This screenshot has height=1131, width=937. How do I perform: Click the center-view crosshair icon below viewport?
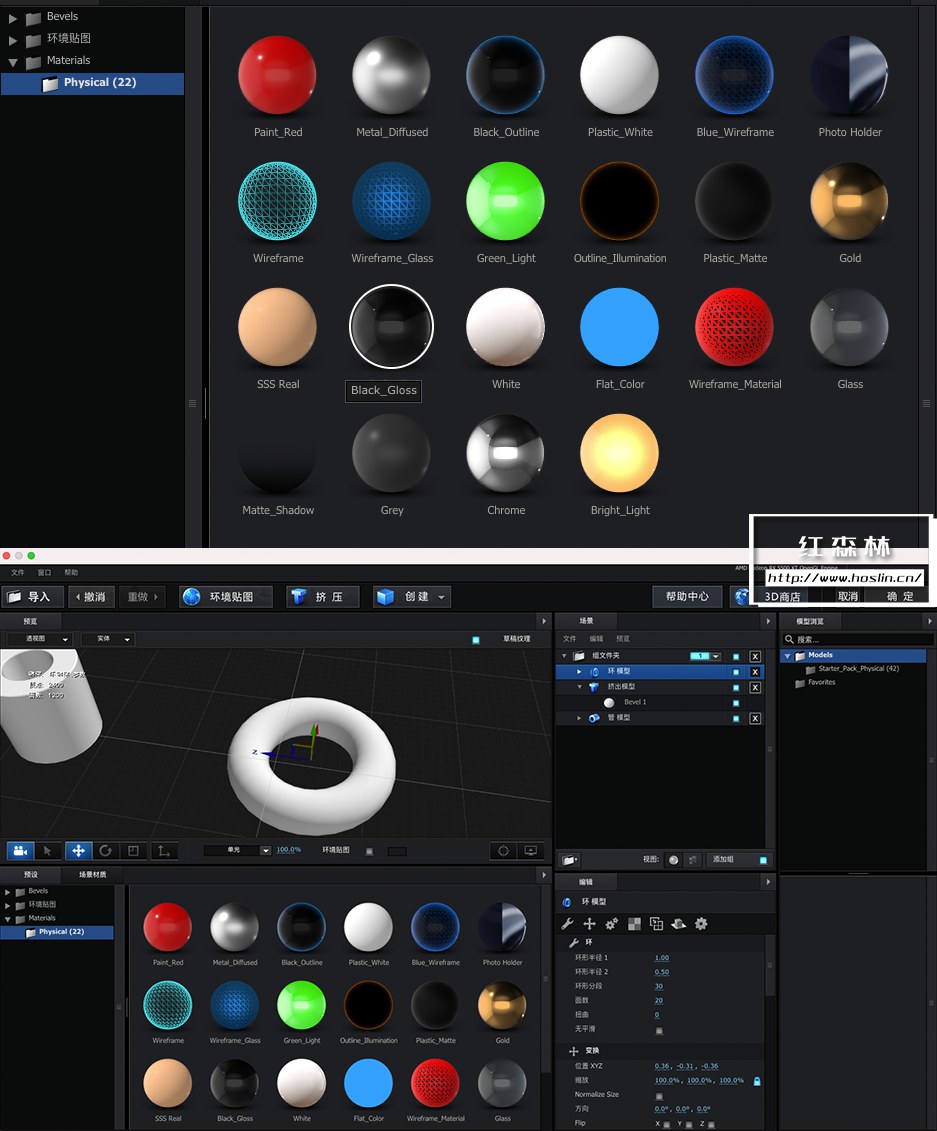pyautogui.click(x=503, y=850)
